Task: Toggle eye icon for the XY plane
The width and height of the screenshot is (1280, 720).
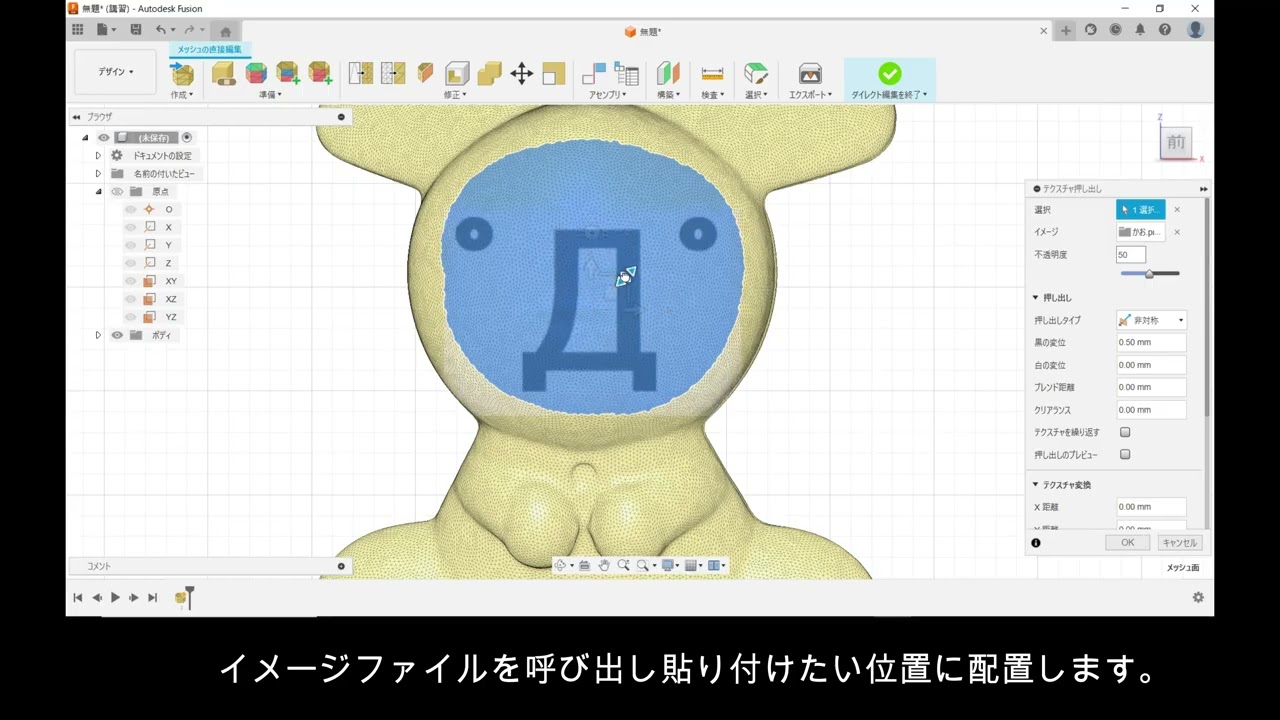Action: tap(130, 281)
